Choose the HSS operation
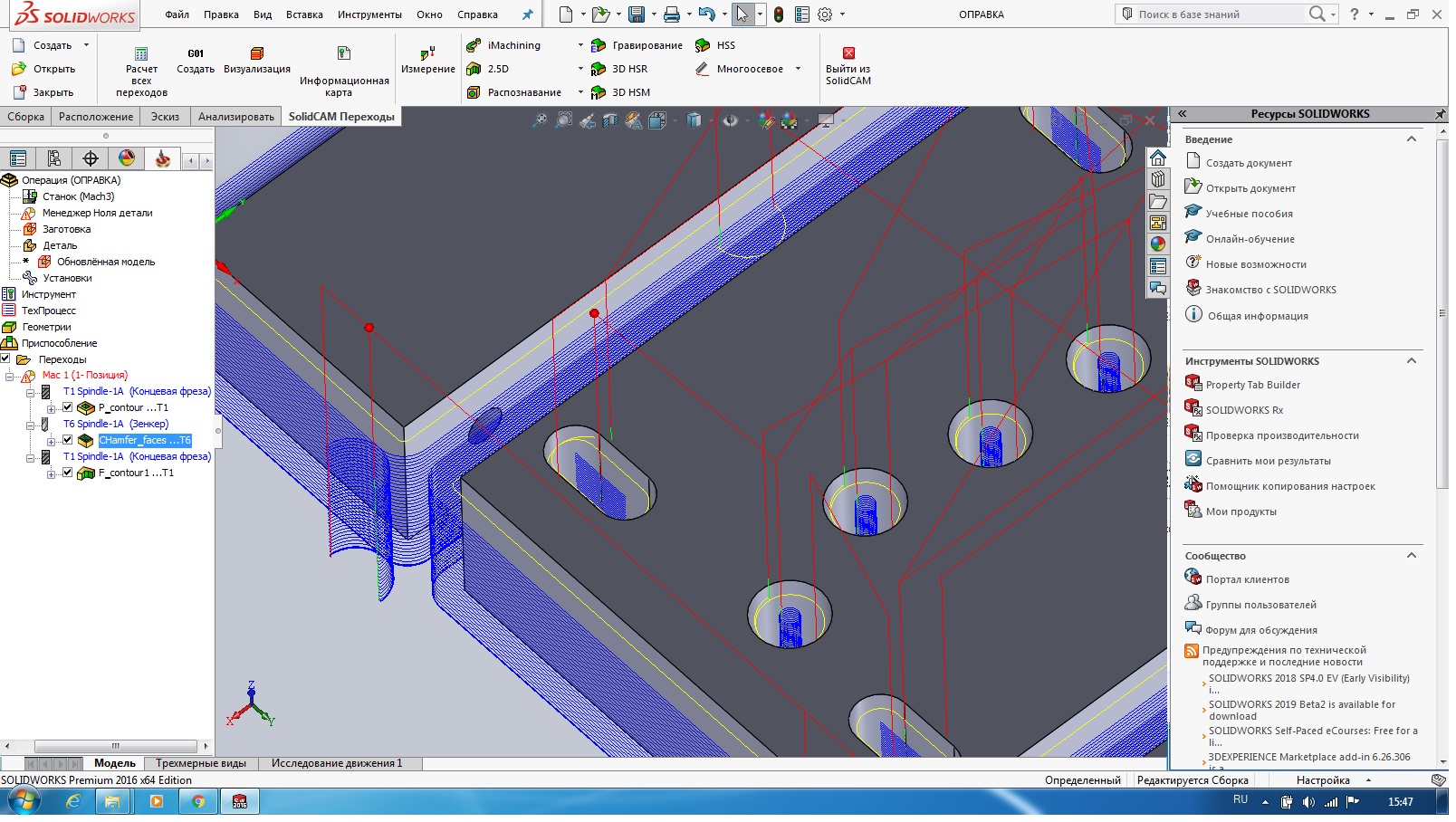Screen dimensions: 1456x822 pyautogui.click(x=715, y=45)
